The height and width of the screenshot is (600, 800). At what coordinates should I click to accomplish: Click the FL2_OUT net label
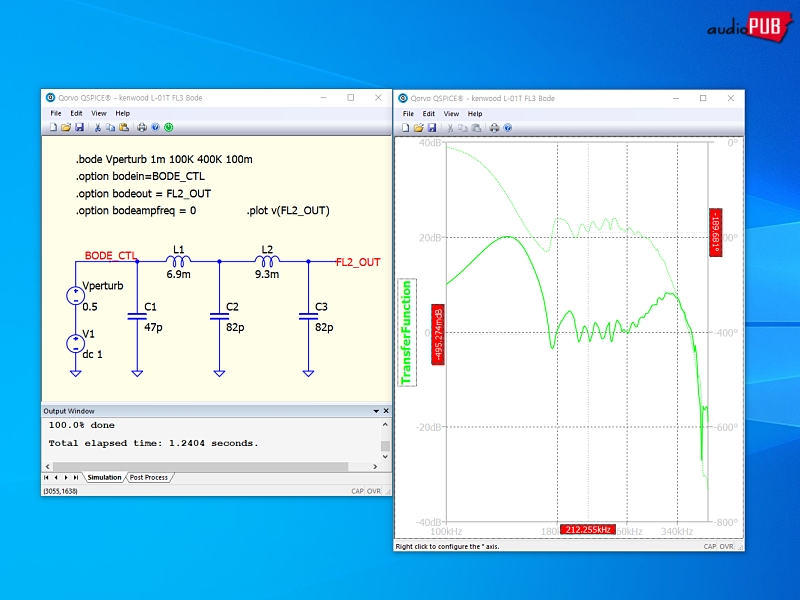(x=358, y=262)
